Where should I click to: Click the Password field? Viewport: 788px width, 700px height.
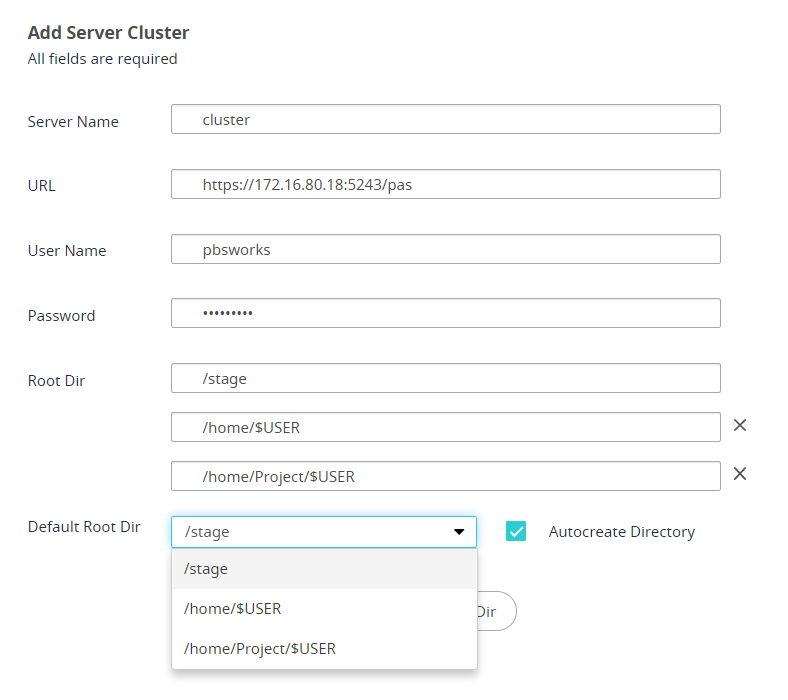(x=445, y=313)
